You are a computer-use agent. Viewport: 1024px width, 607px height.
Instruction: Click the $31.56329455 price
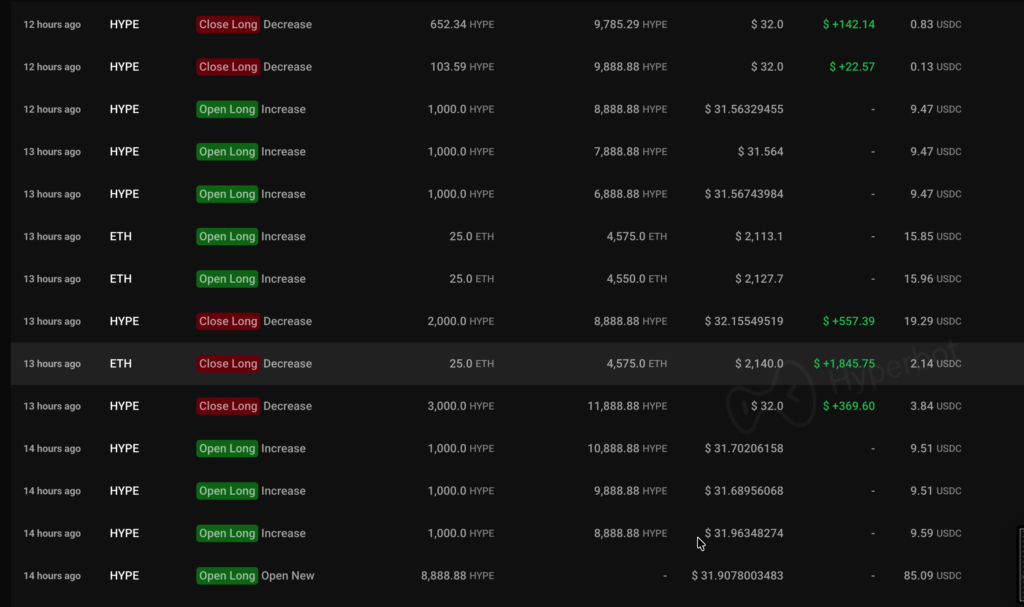[744, 109]
